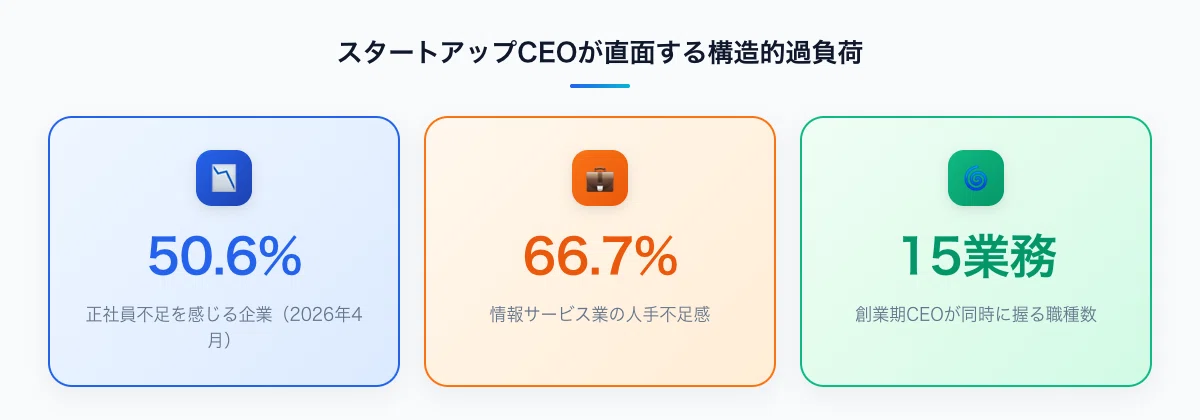
Task: Click the caption 情報サービス業の人手不足感
Action: 600,314
